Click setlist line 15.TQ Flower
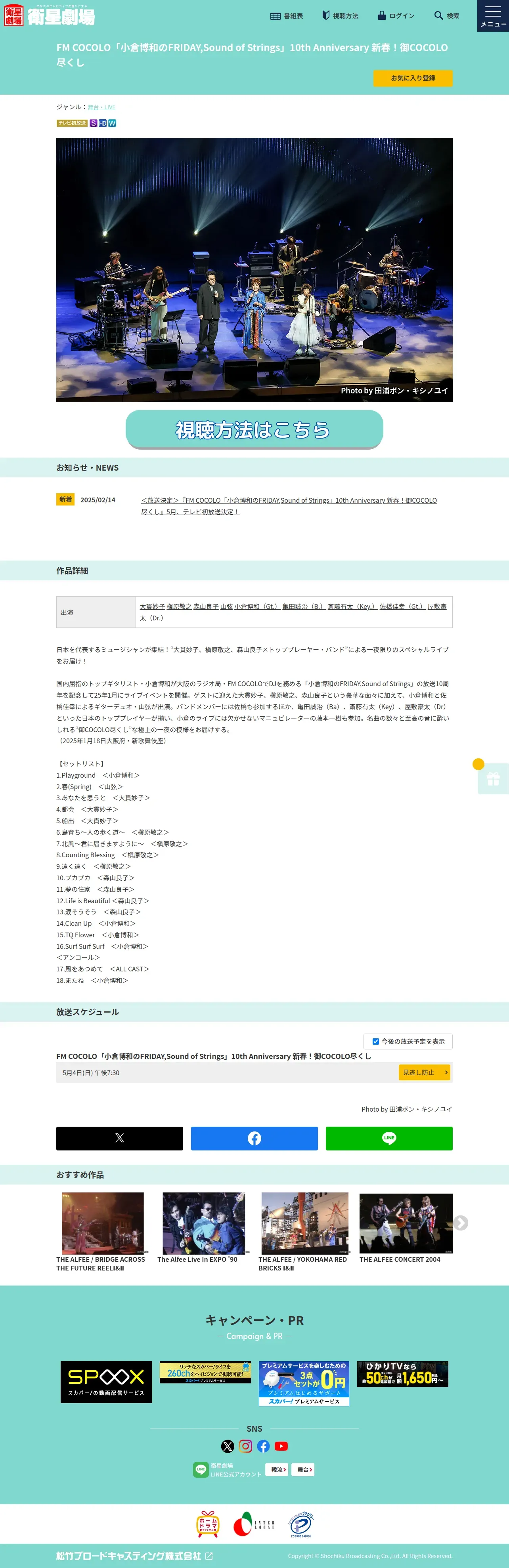The width and height of the screenshot is (509, 1568). pos(98,935)
